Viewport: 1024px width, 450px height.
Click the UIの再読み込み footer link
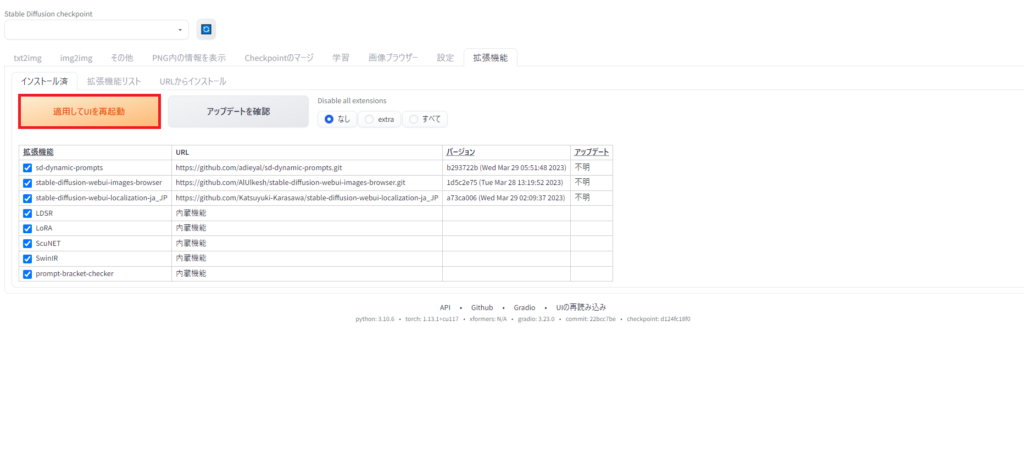(581, 307)
